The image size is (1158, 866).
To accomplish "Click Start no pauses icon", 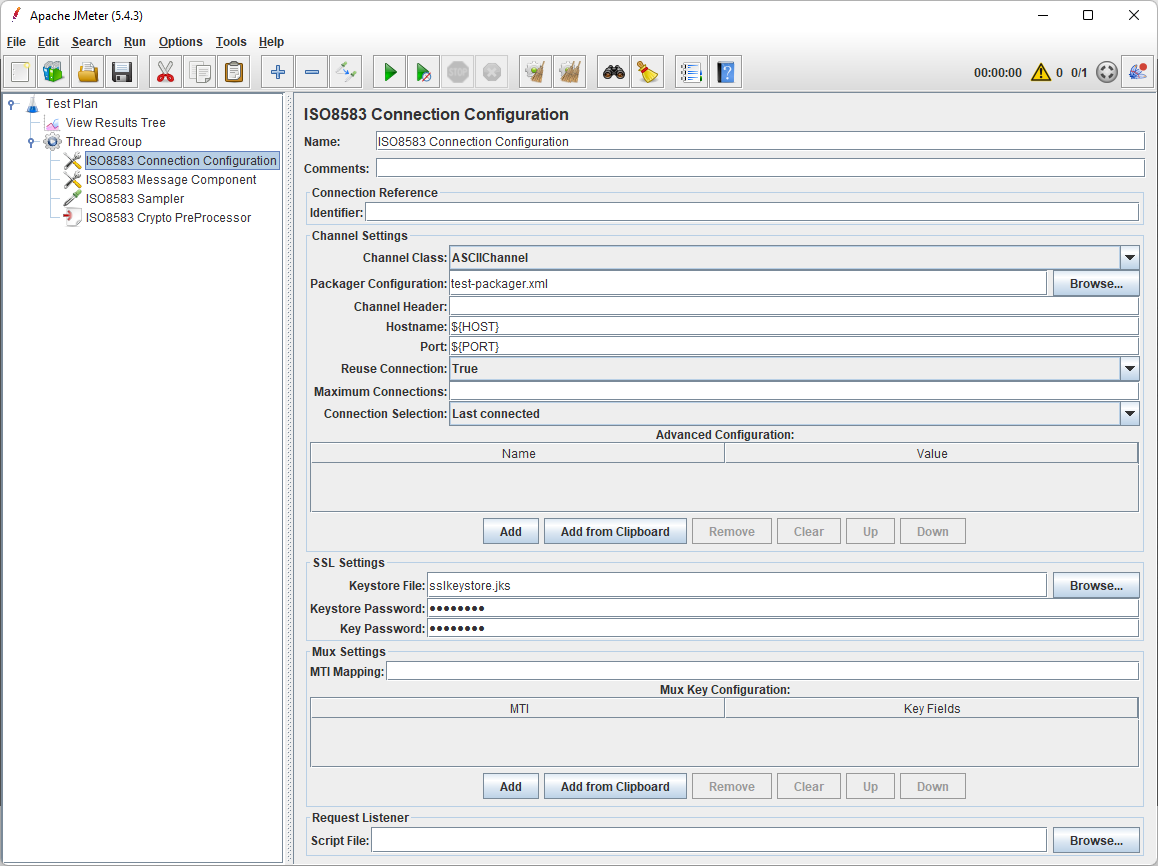I will tap(424, 72).
